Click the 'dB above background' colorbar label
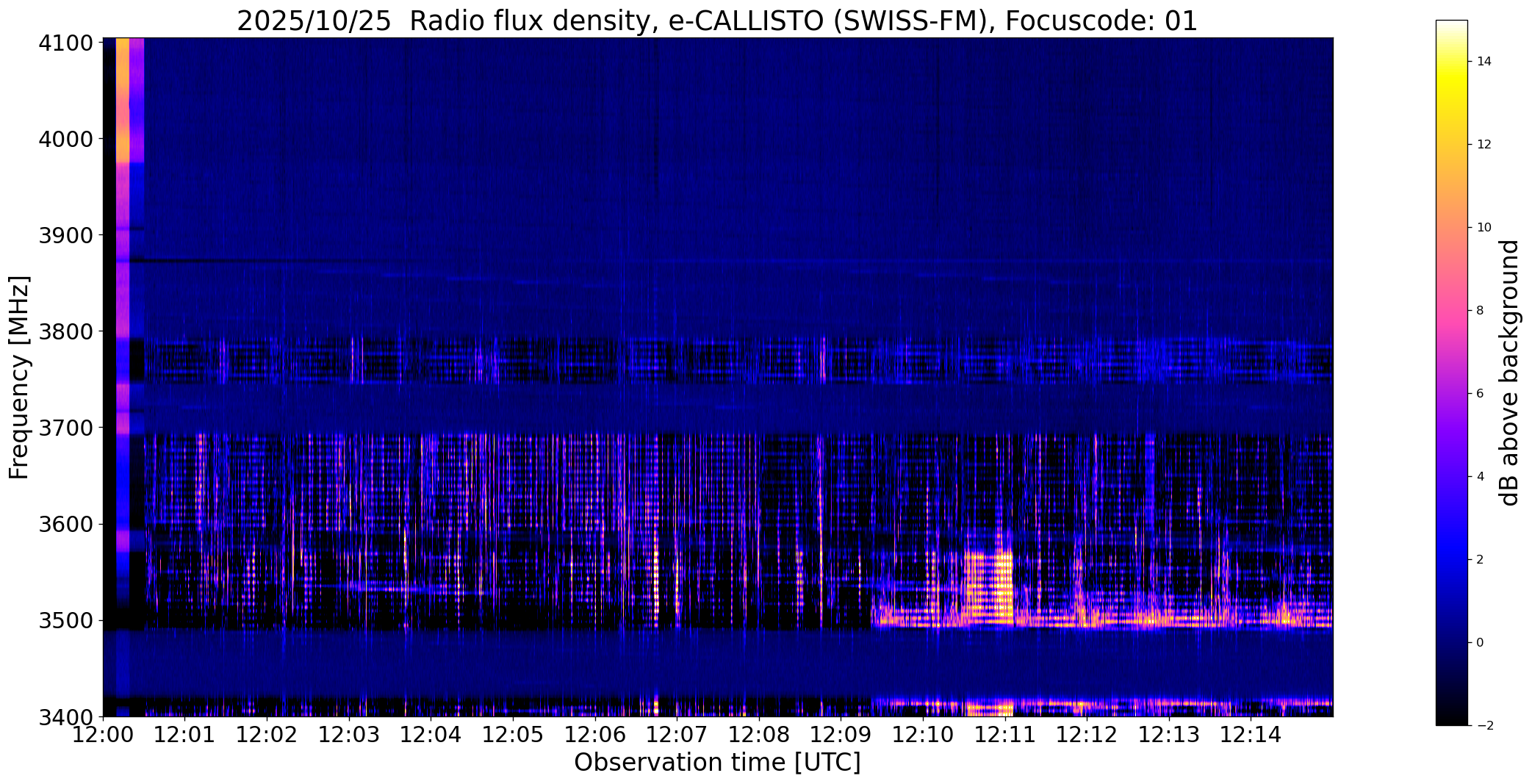Image resolution: width=1532 pixels, height=784 pixels. 1510,373
